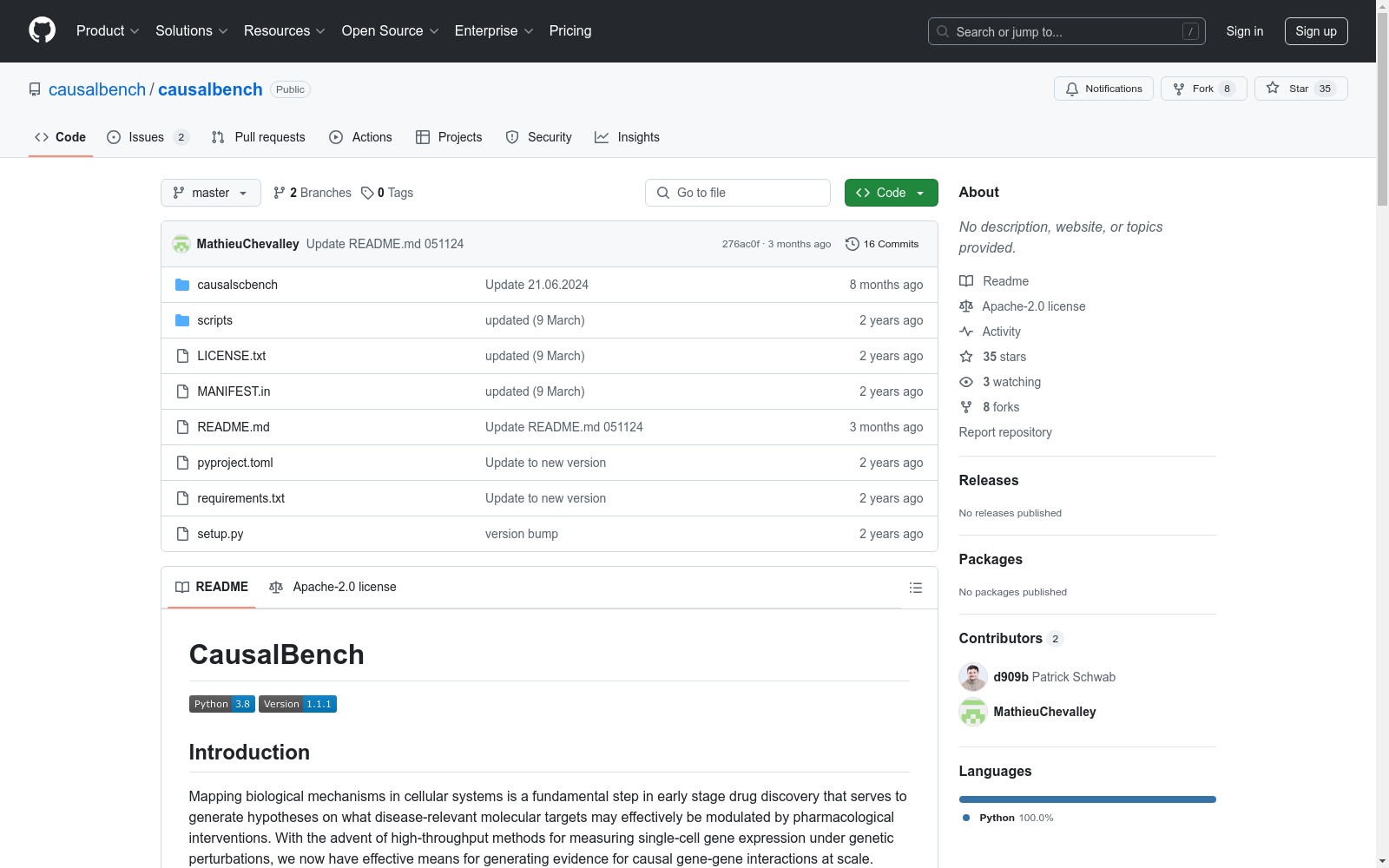View the 0 Tags link

point(387,193)
